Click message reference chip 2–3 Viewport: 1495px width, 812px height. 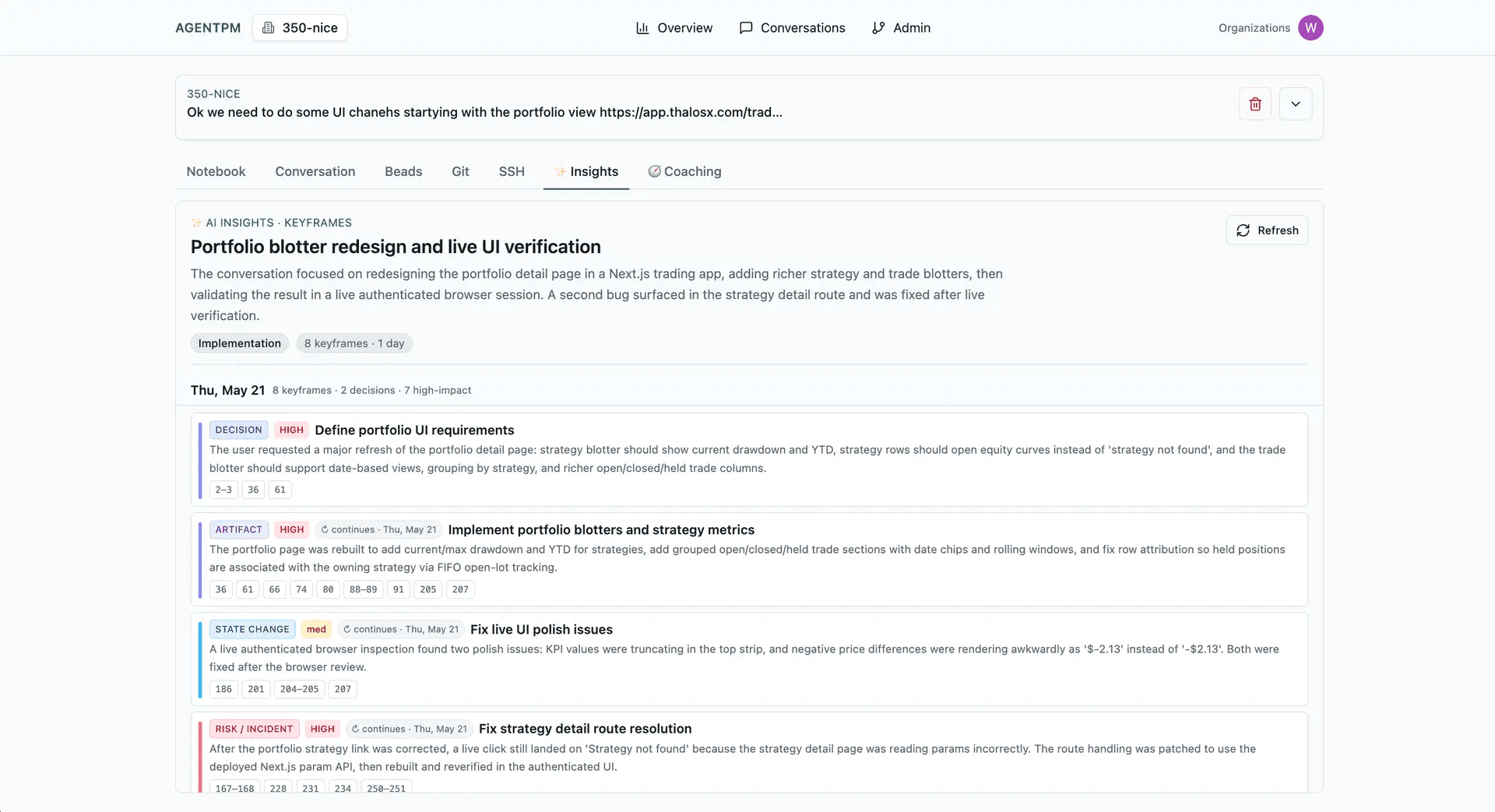(223, 490)
